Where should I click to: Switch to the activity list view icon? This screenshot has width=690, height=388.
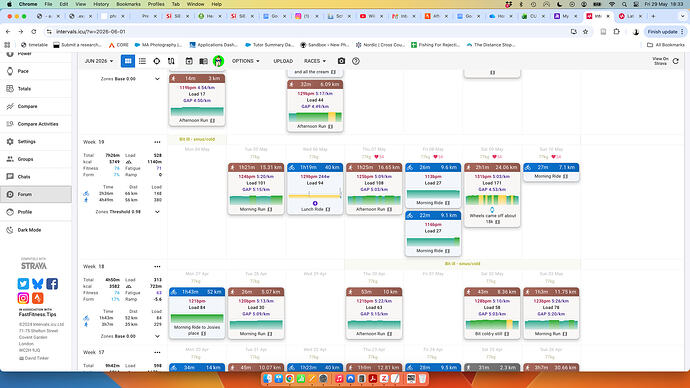(142, 61)
